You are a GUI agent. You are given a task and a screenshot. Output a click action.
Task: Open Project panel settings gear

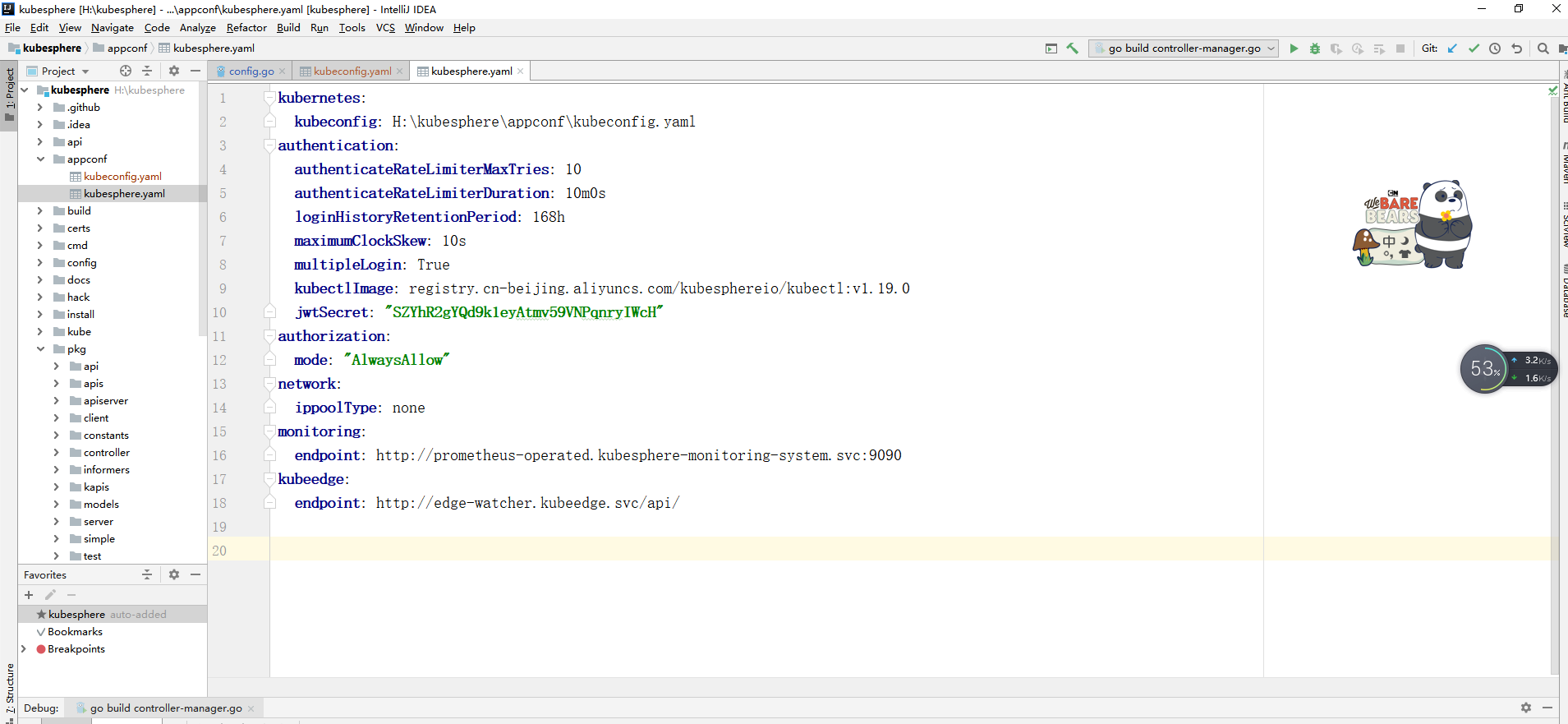click(174, 71)
